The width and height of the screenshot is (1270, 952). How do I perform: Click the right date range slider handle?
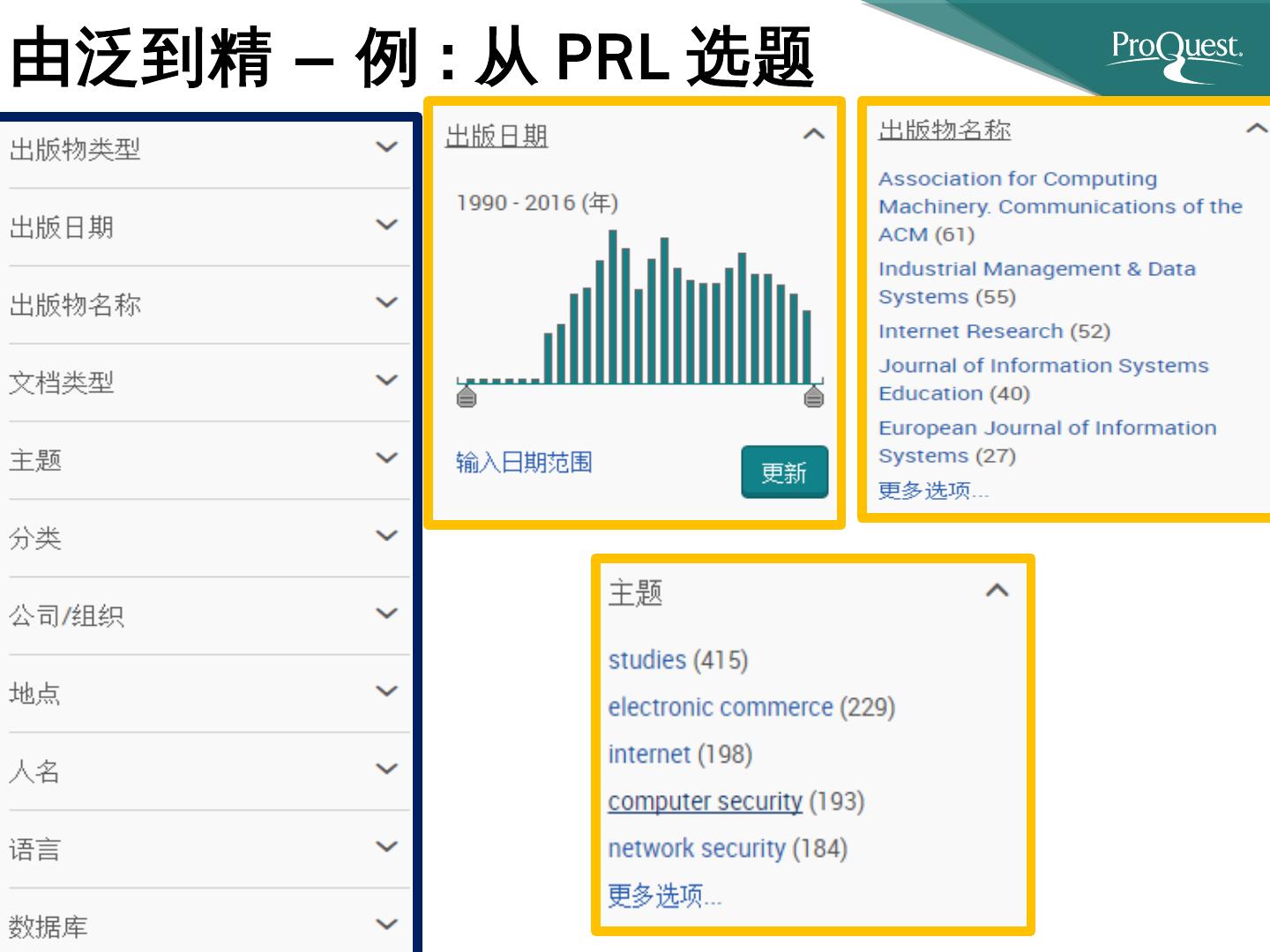(814, 397)
